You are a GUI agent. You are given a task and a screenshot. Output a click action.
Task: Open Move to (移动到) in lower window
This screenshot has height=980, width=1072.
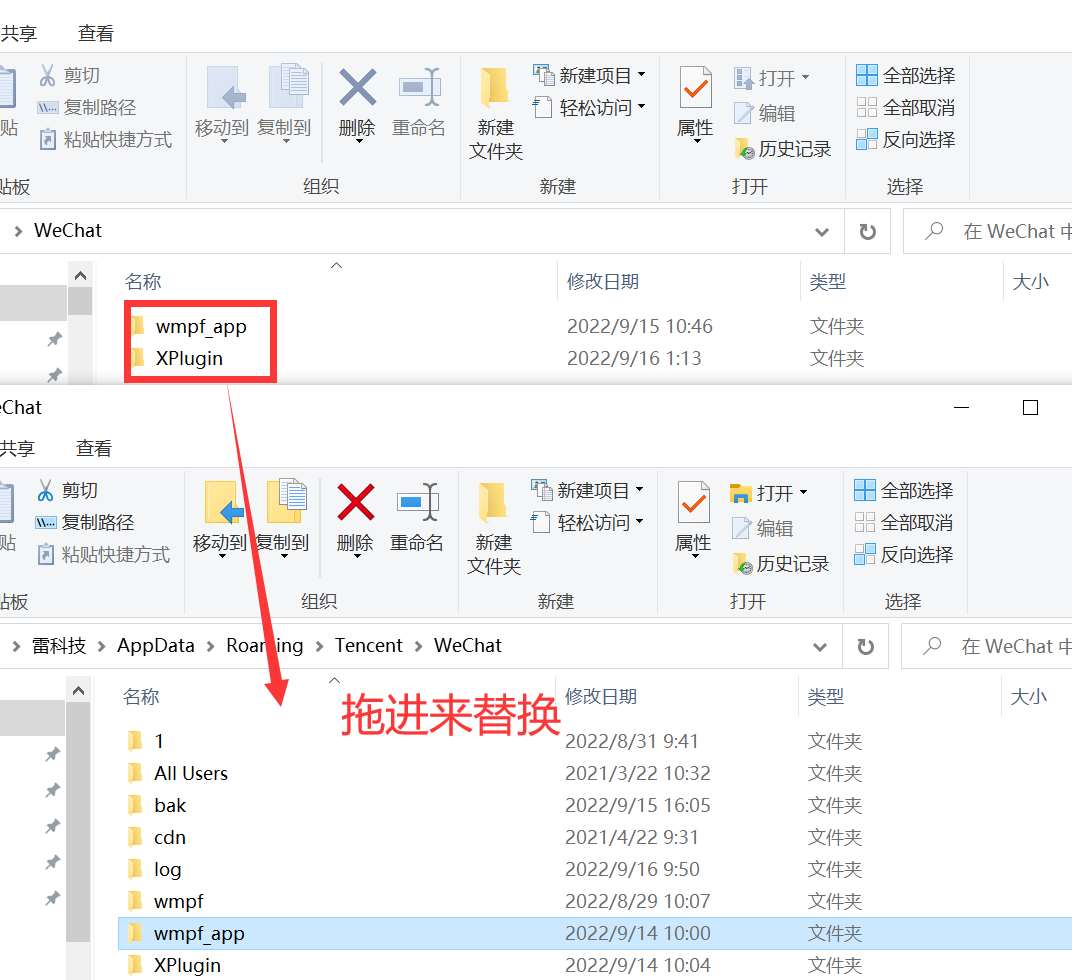(219, 518)
